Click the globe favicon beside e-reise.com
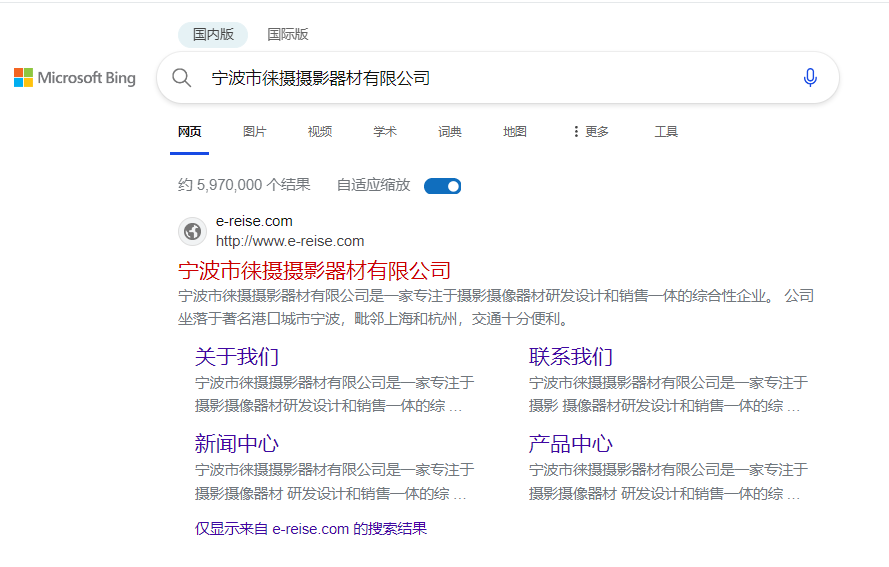The image size is (889, 567). coord(193,231)
